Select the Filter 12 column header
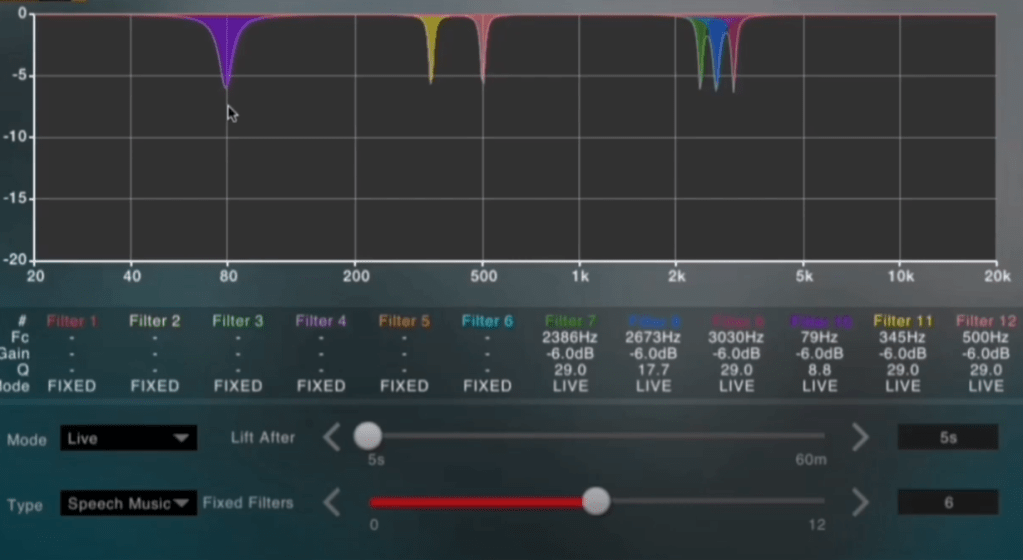Viewport: 1023px width, 560px height. point(986,321)
